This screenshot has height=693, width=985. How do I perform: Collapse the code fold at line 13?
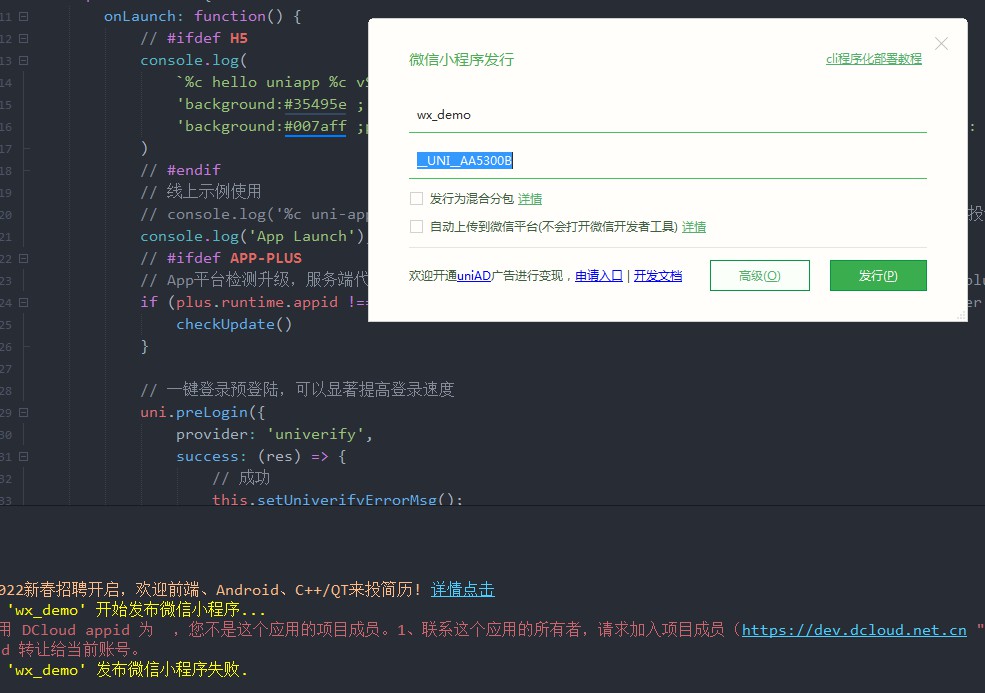click(23, 60)
